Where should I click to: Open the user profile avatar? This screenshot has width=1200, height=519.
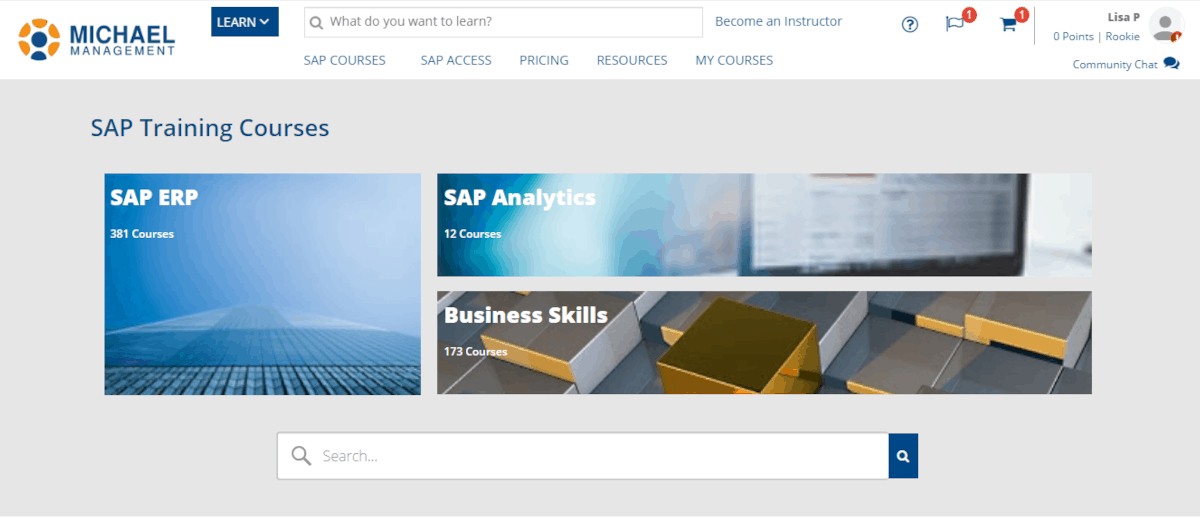pyautogui.click(x=1165, y=25)
